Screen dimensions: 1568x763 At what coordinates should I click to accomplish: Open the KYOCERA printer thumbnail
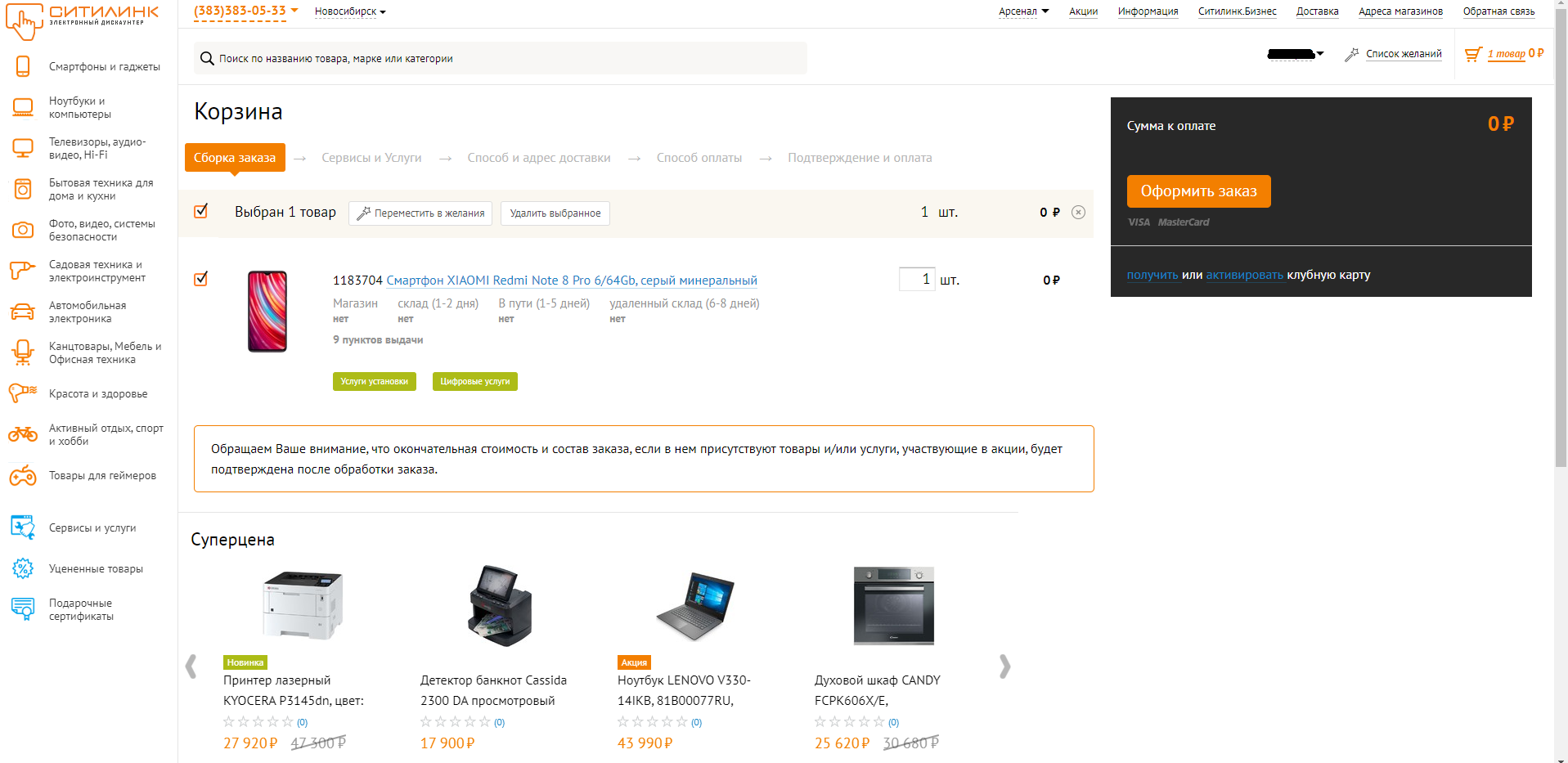(x=302, y=604)
